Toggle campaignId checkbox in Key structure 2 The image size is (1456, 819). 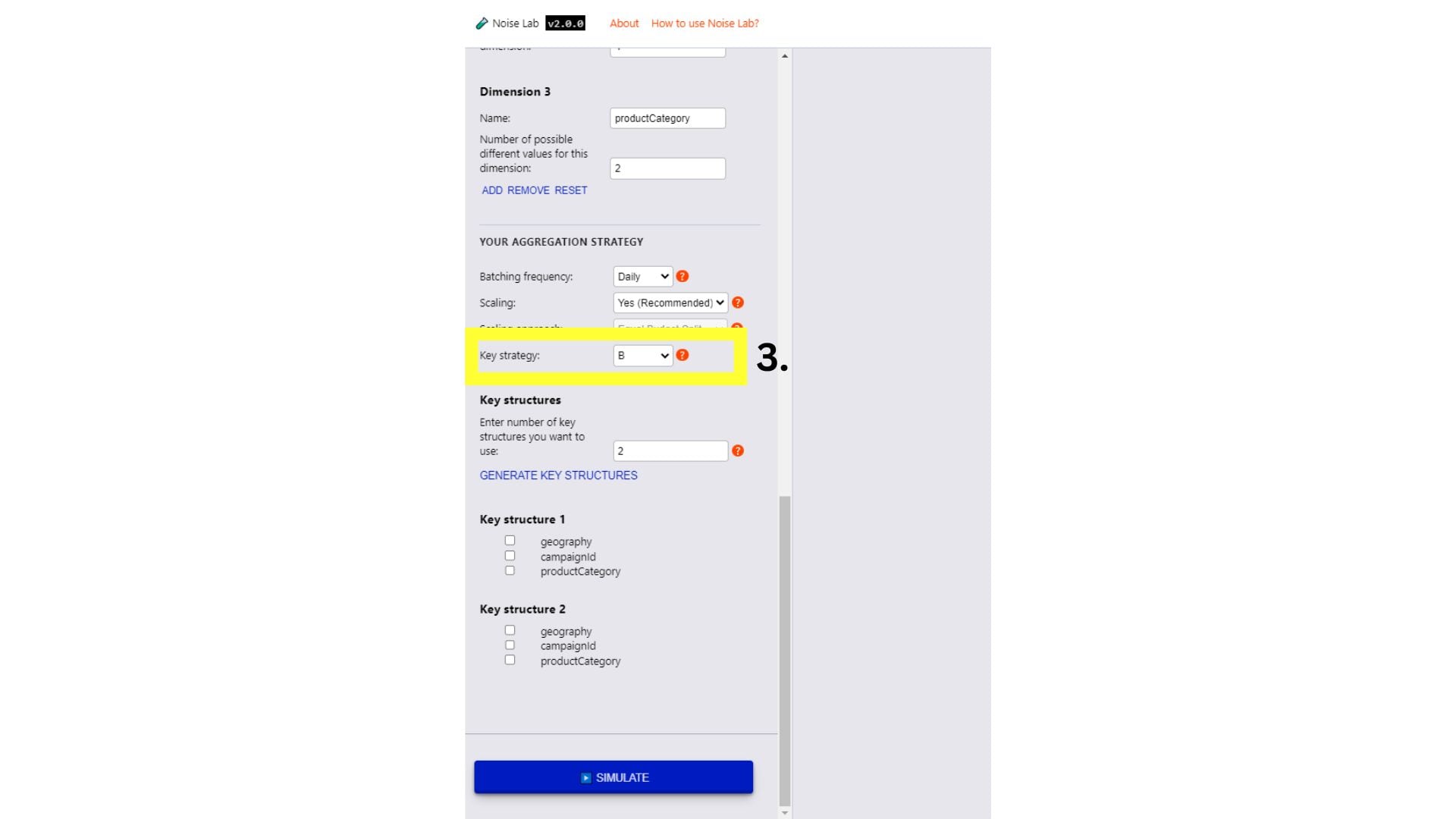509,645
